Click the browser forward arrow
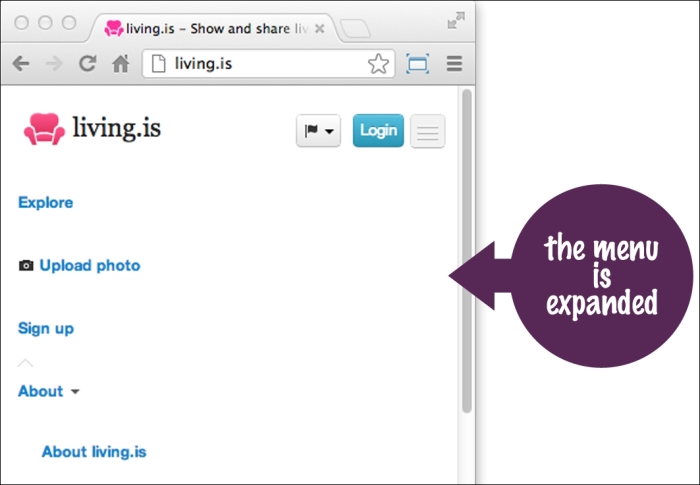This screenshot has height=485, width=700. tap(54, 64)
